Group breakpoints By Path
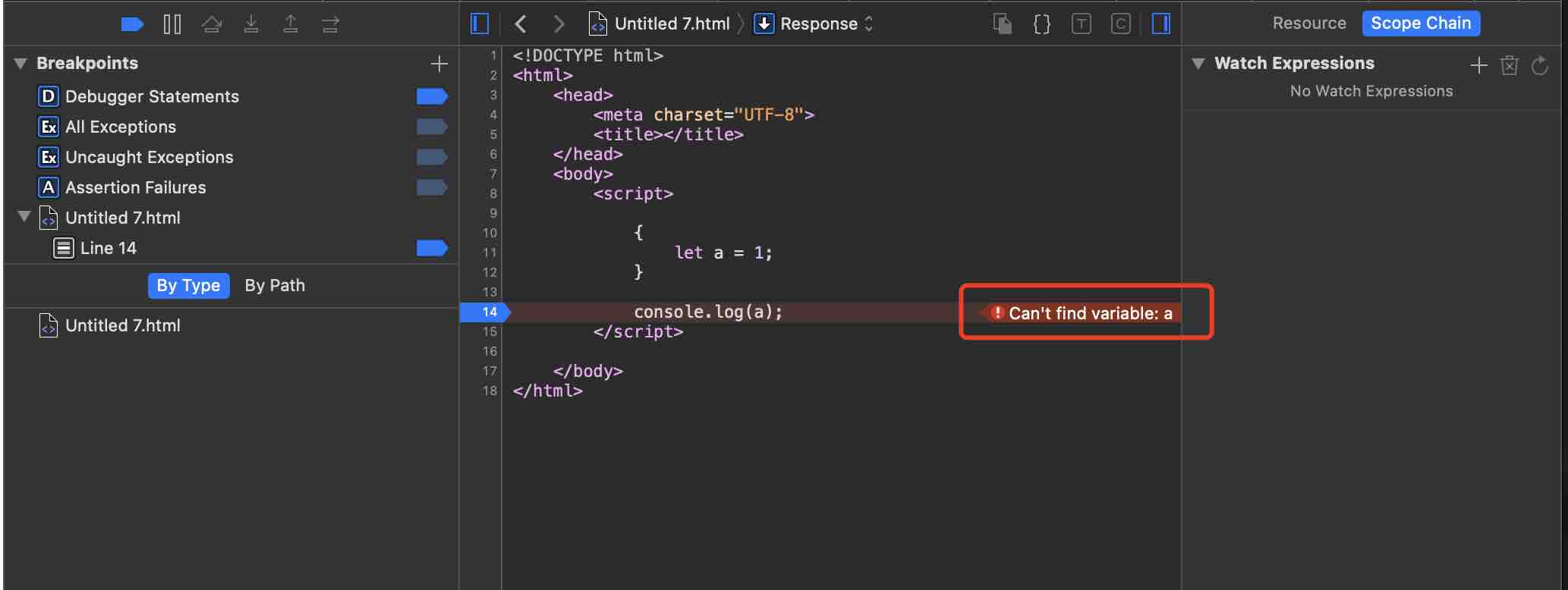Viewport: 1568px width, 590px height. [x=275, y=285]
